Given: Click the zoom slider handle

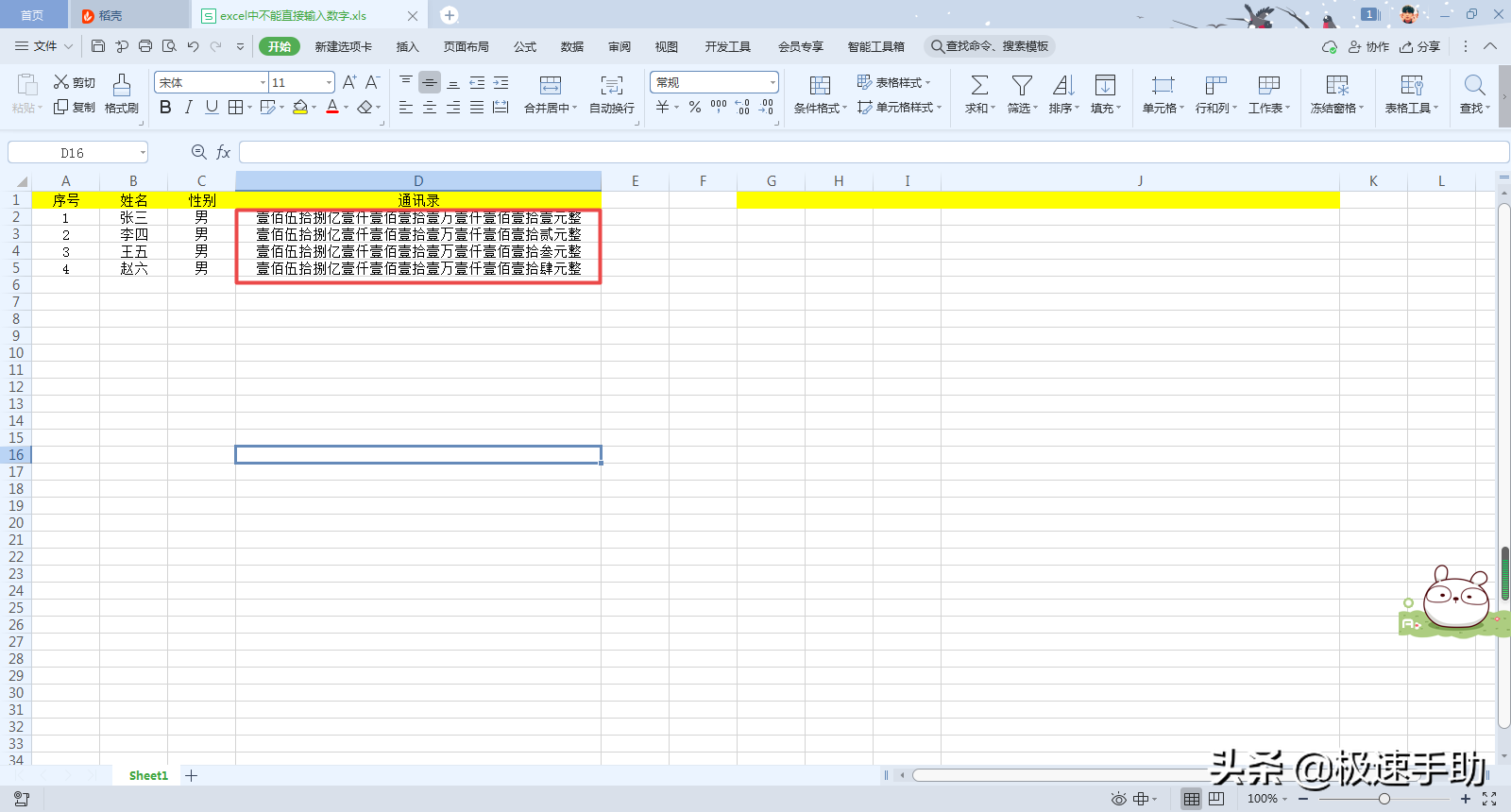Looking at the screenshot, I should (x=1384, y=799).
